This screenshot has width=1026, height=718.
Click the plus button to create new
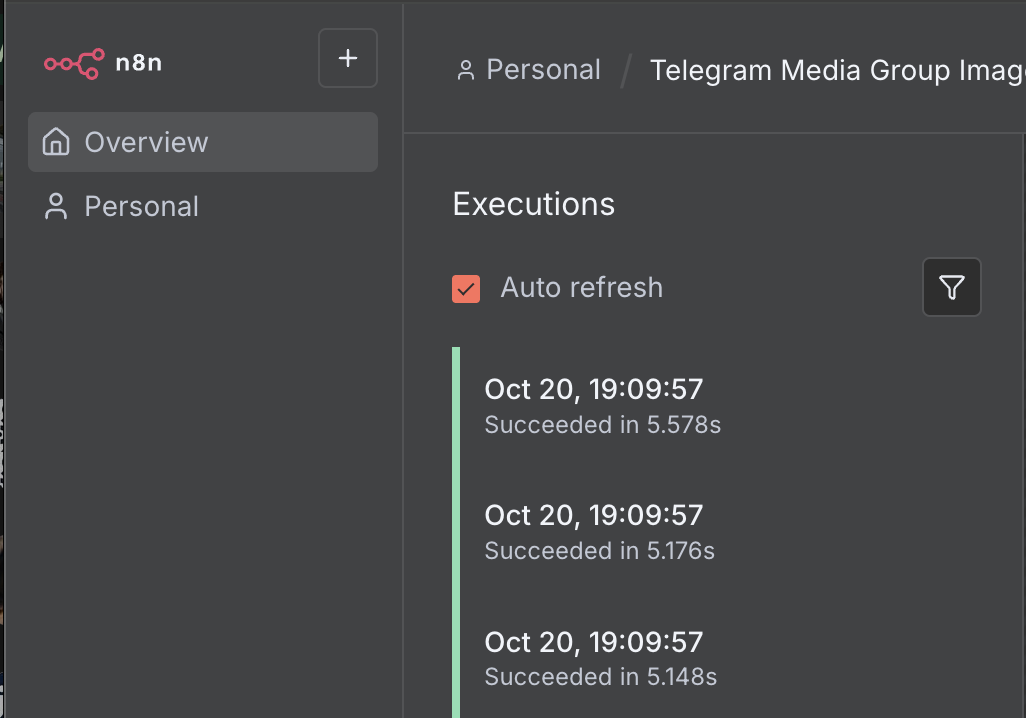pos(347,59)
